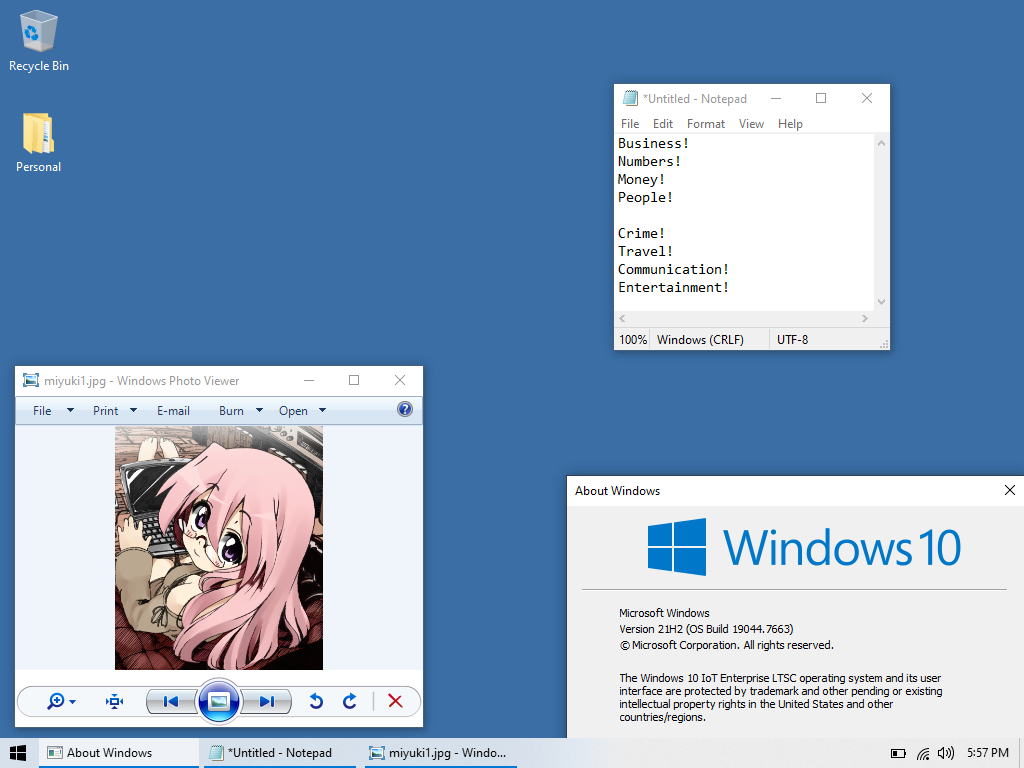1024x768 pixels.
Task: Click the Photo Viewer title bar icon
Action: click(31, 380)
